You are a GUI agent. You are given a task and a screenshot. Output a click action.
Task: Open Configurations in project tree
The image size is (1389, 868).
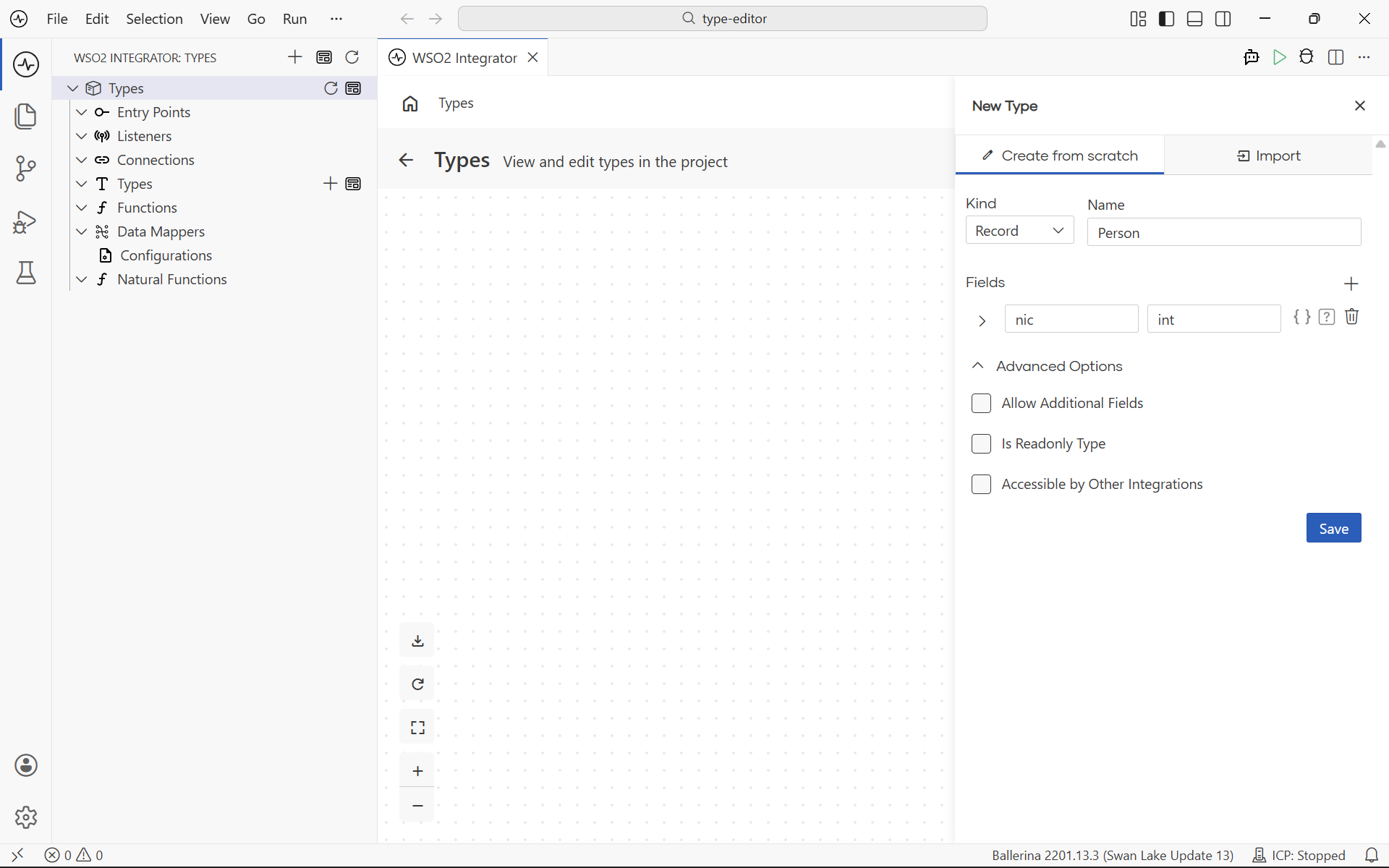tap(166, 255)
